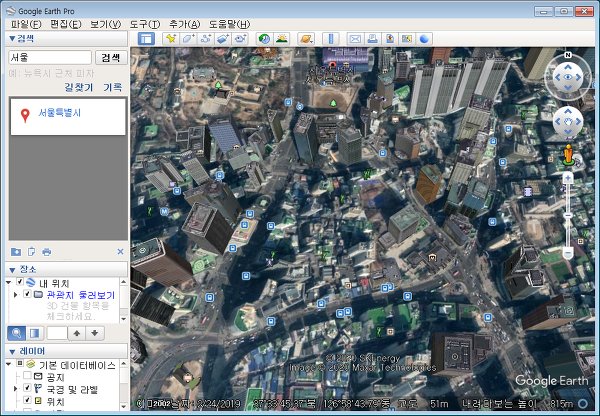Show historical imagery clock icon
600x416 pixels.
click(264, 39)
